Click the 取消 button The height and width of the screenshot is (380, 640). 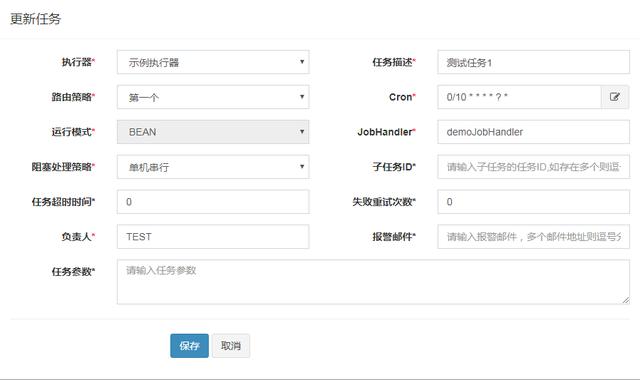pos(231,346)
